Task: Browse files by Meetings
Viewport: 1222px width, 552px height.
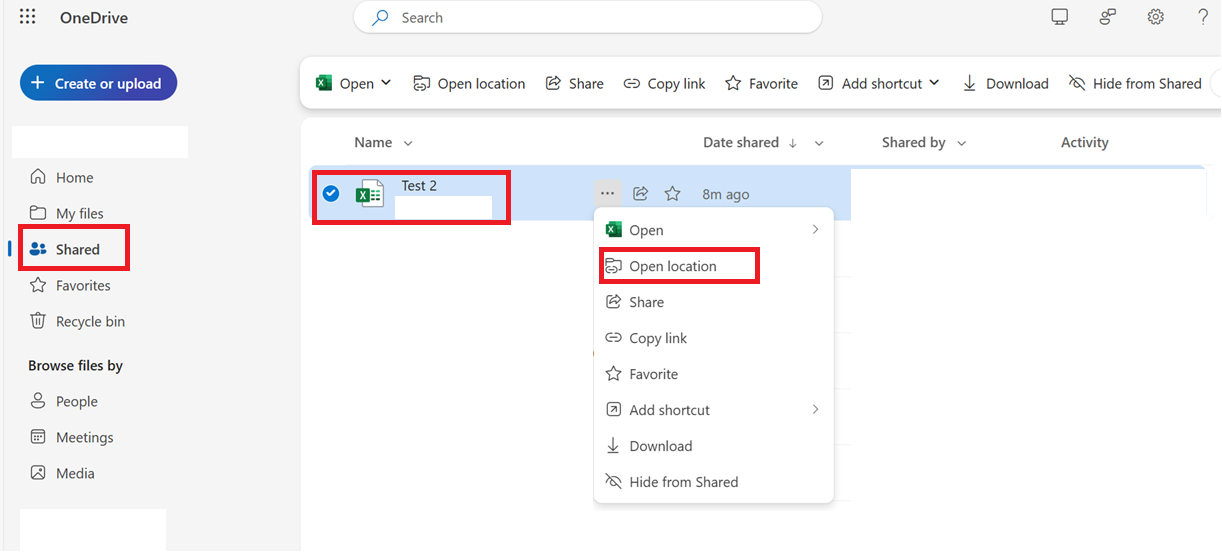Action: pyautogui.click(x=72, y=437)
